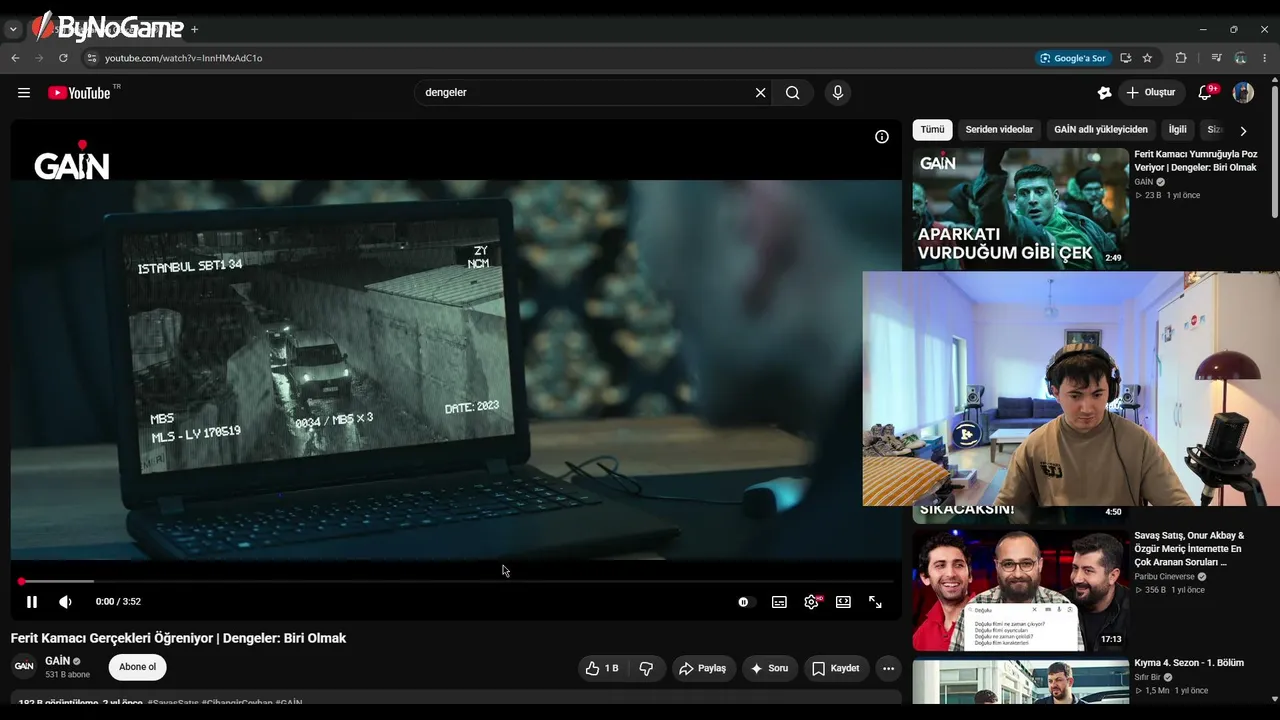
Task: Open the YouTube guide hamburger menu
Action: click(24, 93)
